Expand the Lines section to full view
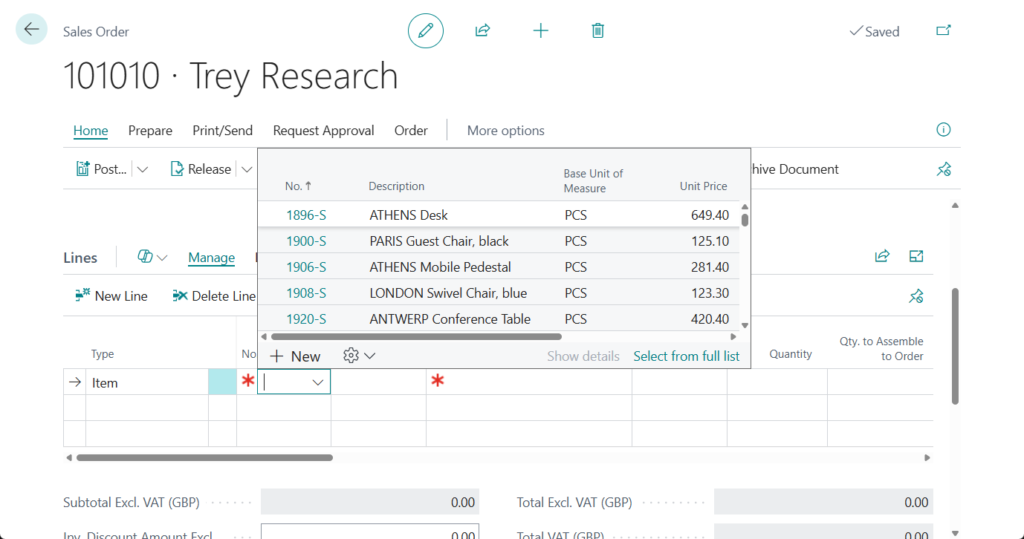The image size is (1024, 539). point(916,257)
